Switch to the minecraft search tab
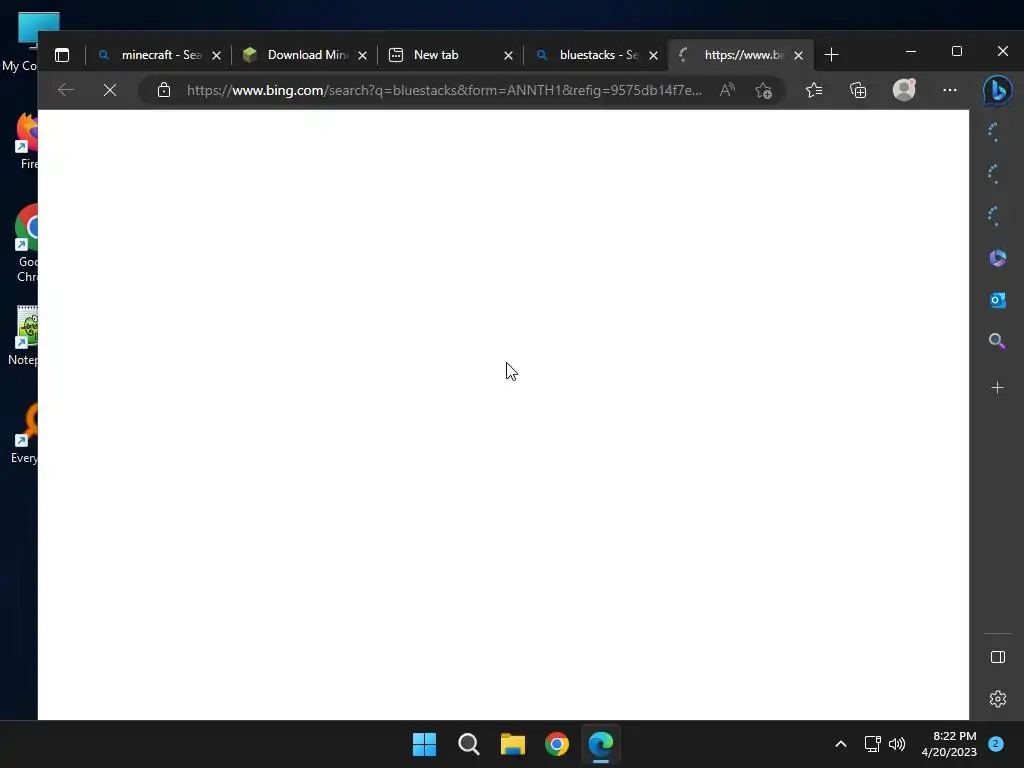 160,55
